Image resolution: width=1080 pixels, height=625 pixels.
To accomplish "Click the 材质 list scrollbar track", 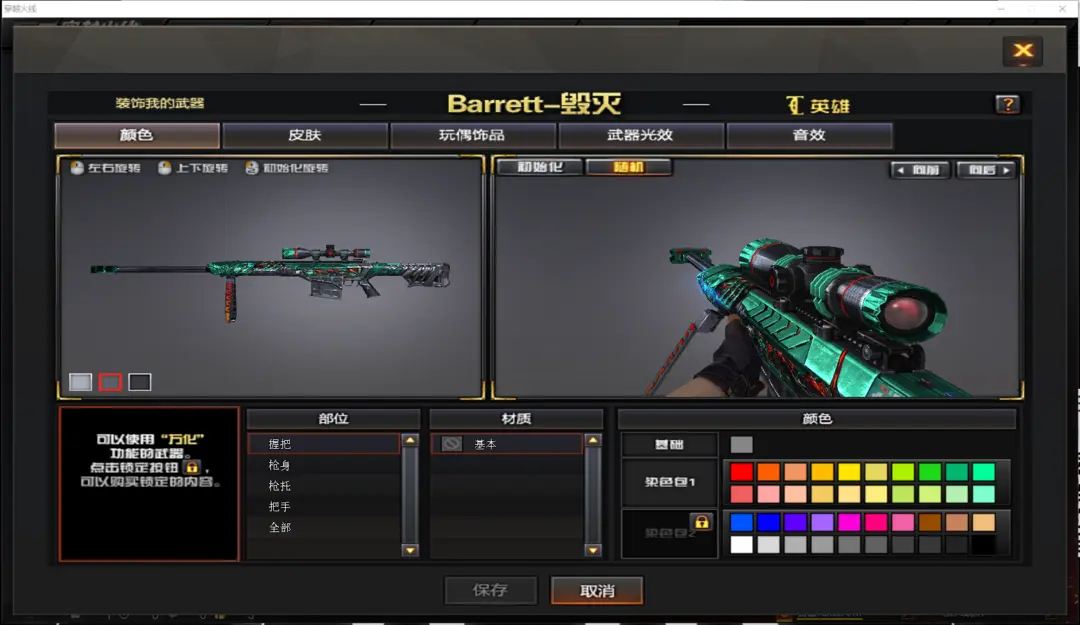I will [592, 495].
